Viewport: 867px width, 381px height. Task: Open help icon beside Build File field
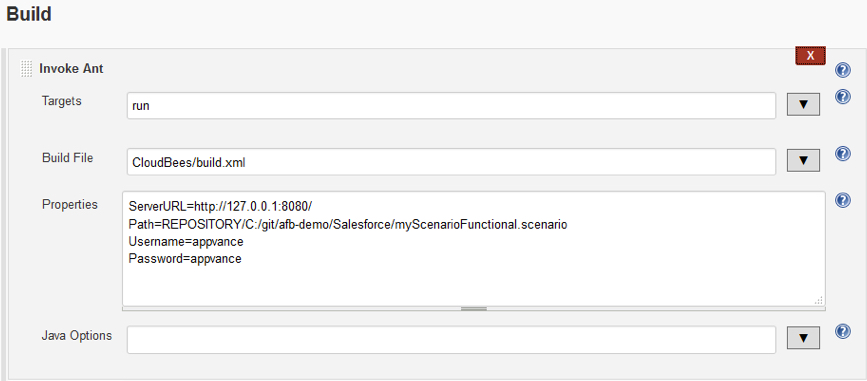pos(843,154)
